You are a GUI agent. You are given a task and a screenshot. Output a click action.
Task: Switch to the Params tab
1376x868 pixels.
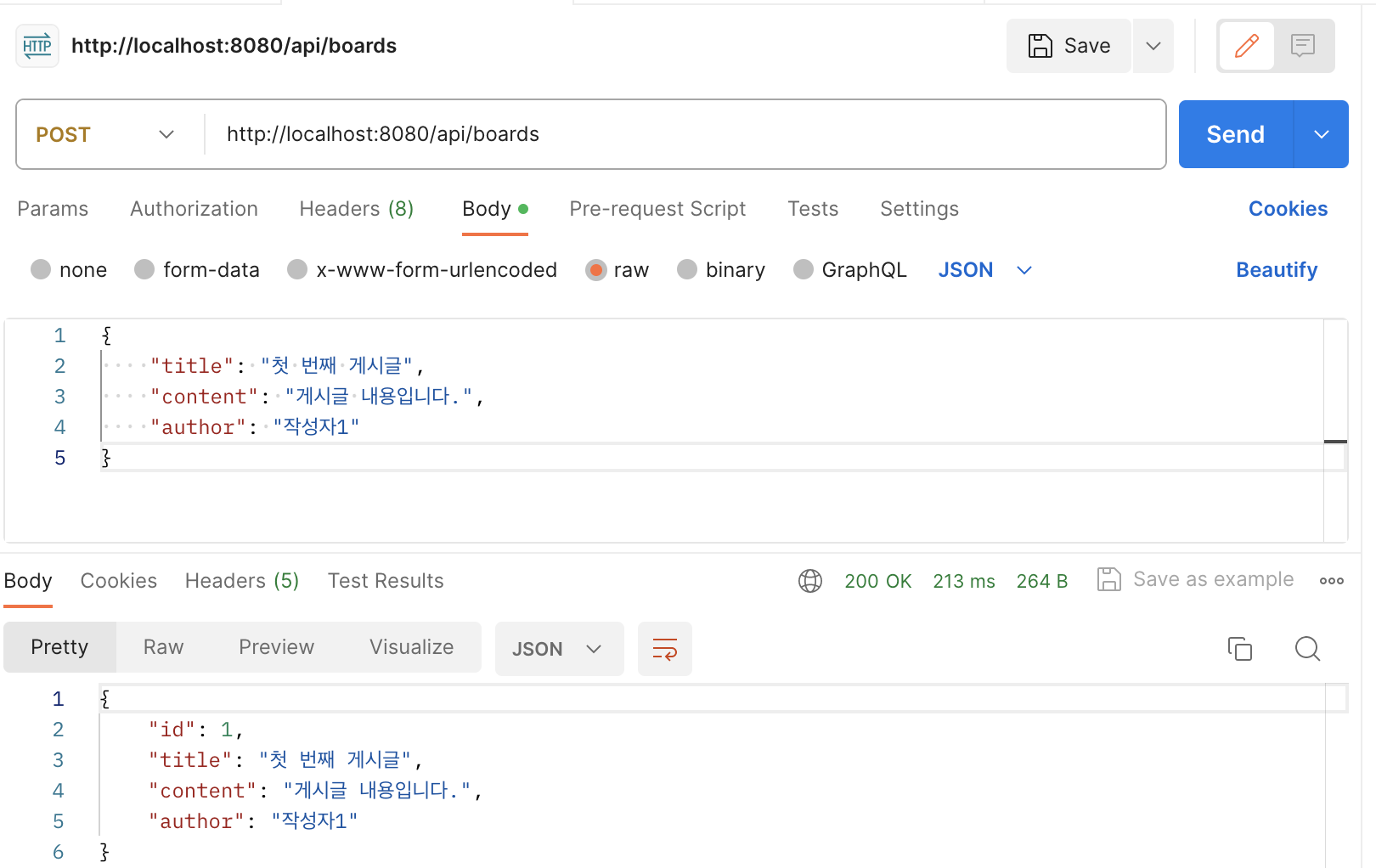(x=53, y=209)
